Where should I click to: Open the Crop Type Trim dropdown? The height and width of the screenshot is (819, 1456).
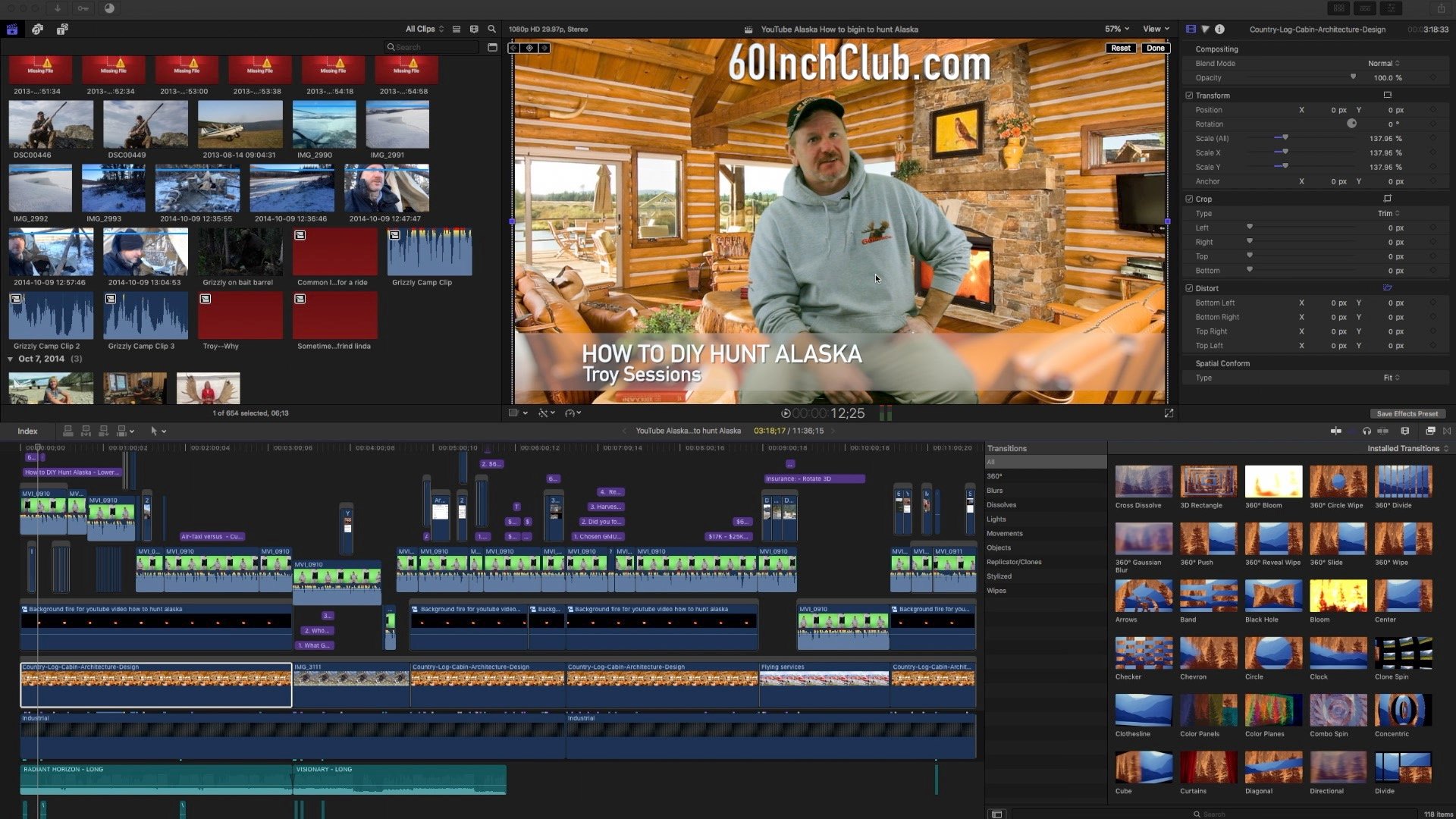pyautogui.click(x=1388, y=214)
